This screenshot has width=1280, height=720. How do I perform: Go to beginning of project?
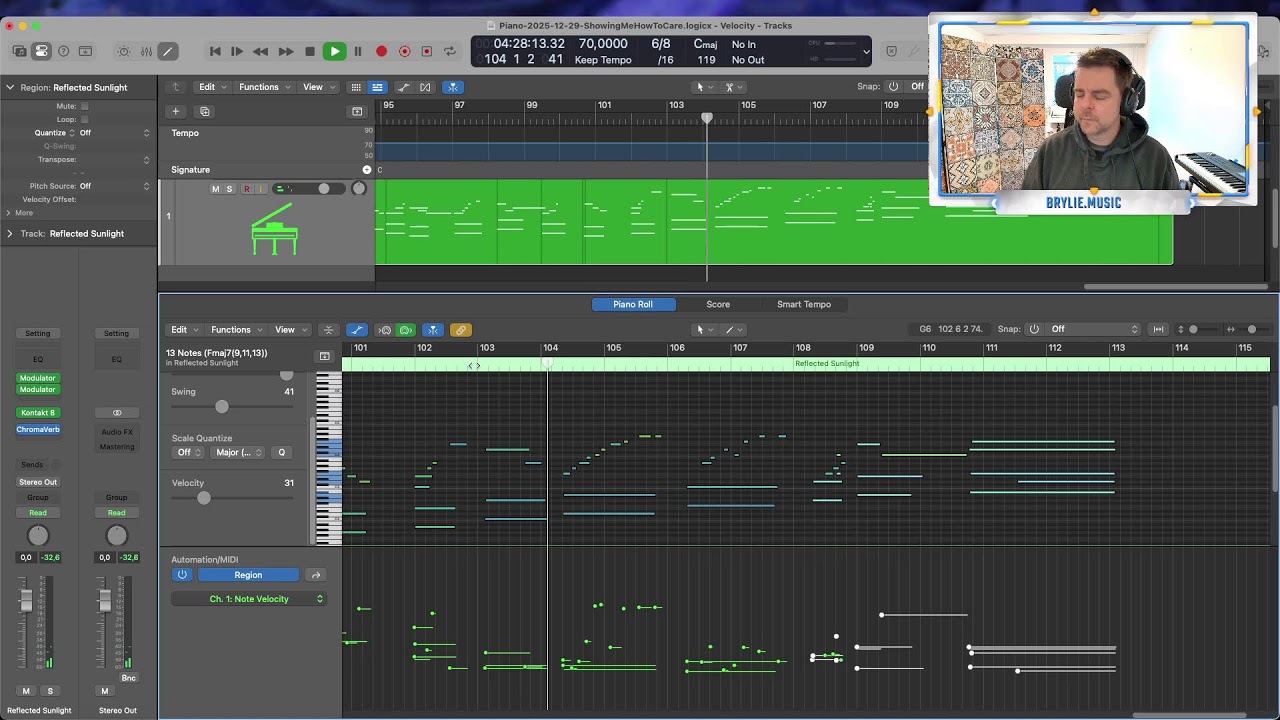(x=215, y=51)
